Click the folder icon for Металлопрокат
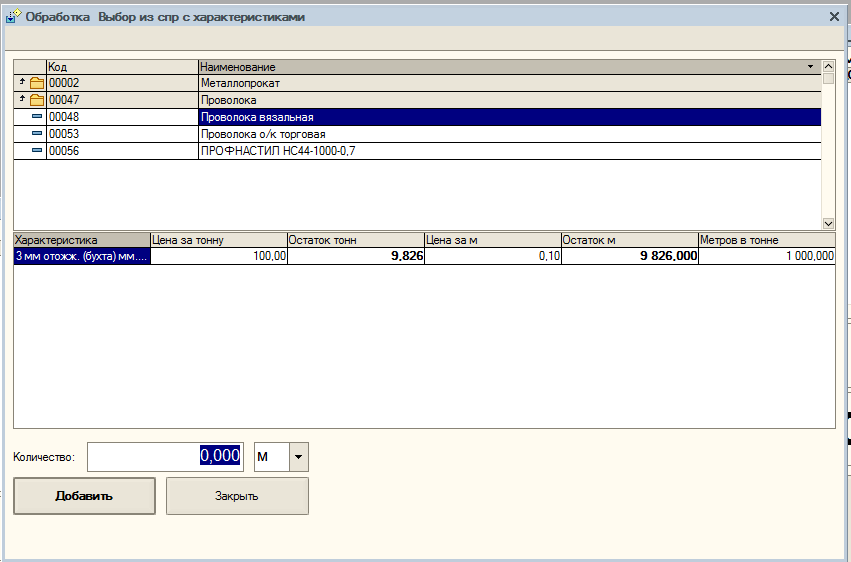 [x=37, y=84]
